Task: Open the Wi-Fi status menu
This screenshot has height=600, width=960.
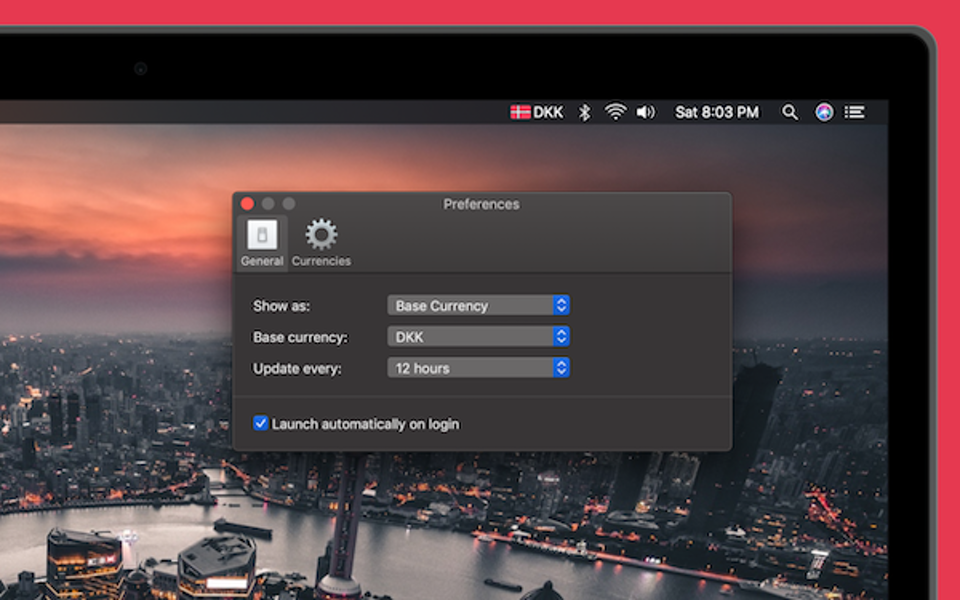Action: 615,111
